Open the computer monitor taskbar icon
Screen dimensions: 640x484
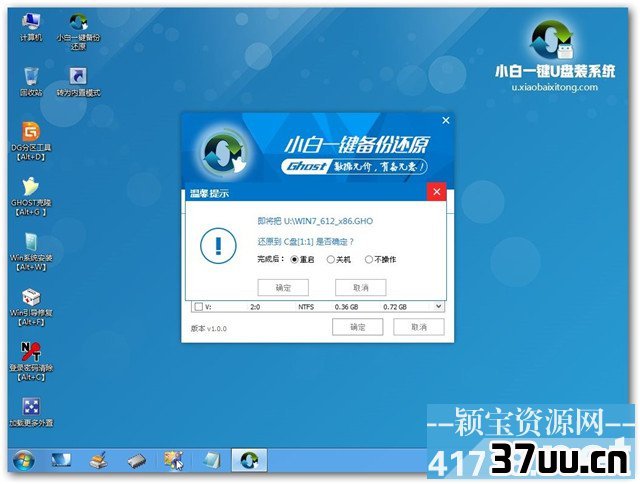(61, 461)
